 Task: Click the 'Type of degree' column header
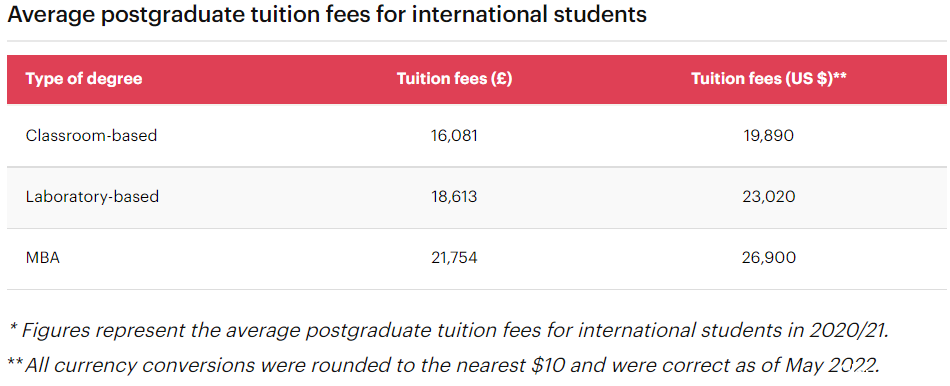tap(84, 79)
